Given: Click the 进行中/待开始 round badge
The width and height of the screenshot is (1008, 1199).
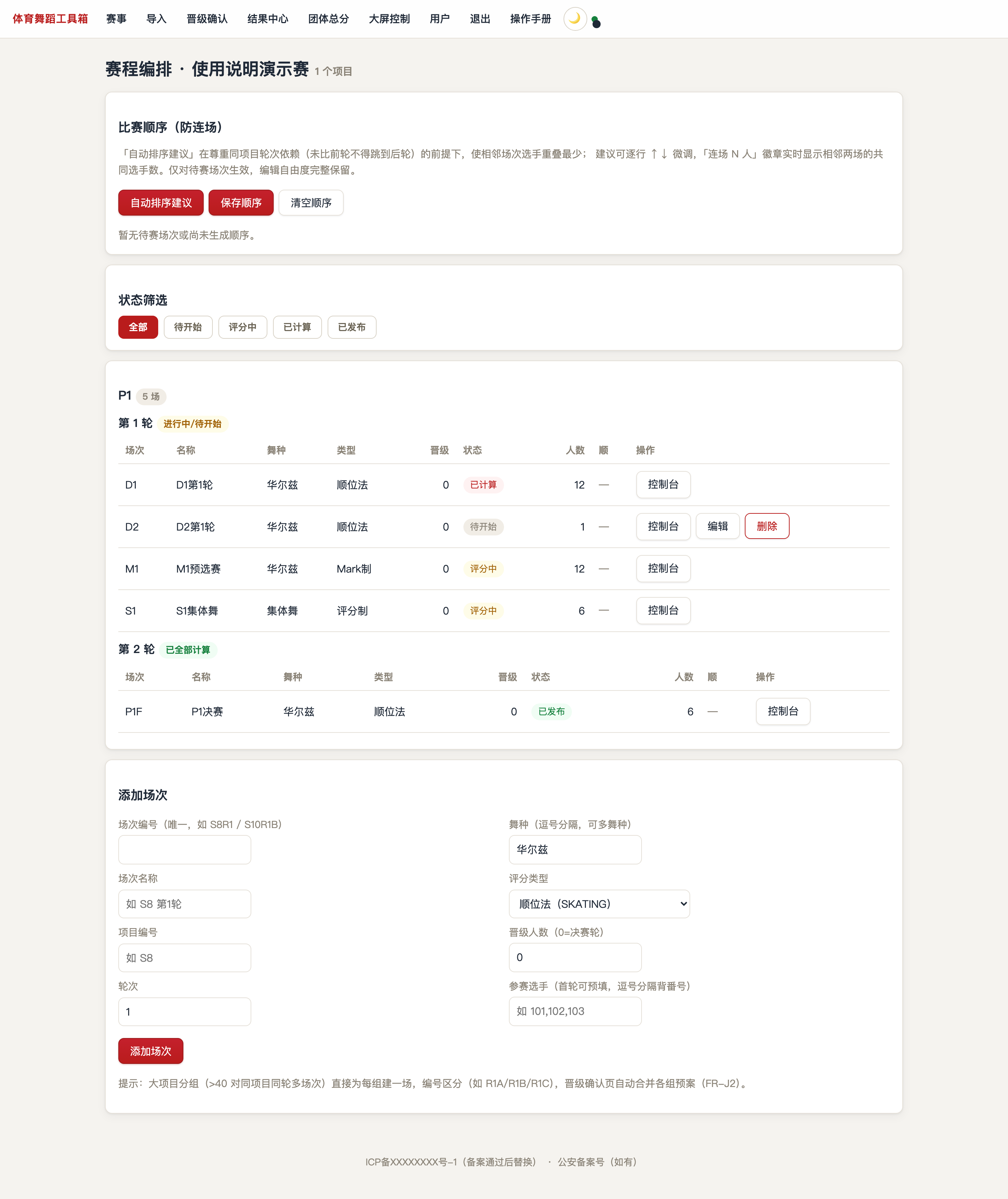Looking at the screenshot, I should click(192, 424).
